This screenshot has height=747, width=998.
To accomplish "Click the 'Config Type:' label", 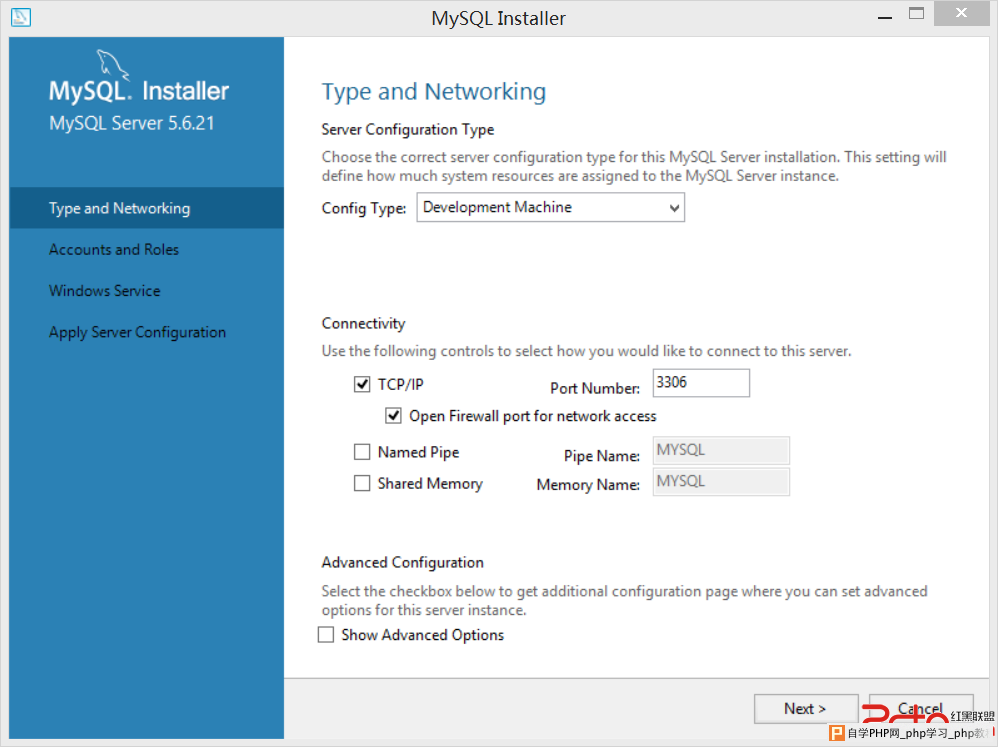I will pos(363,209).
